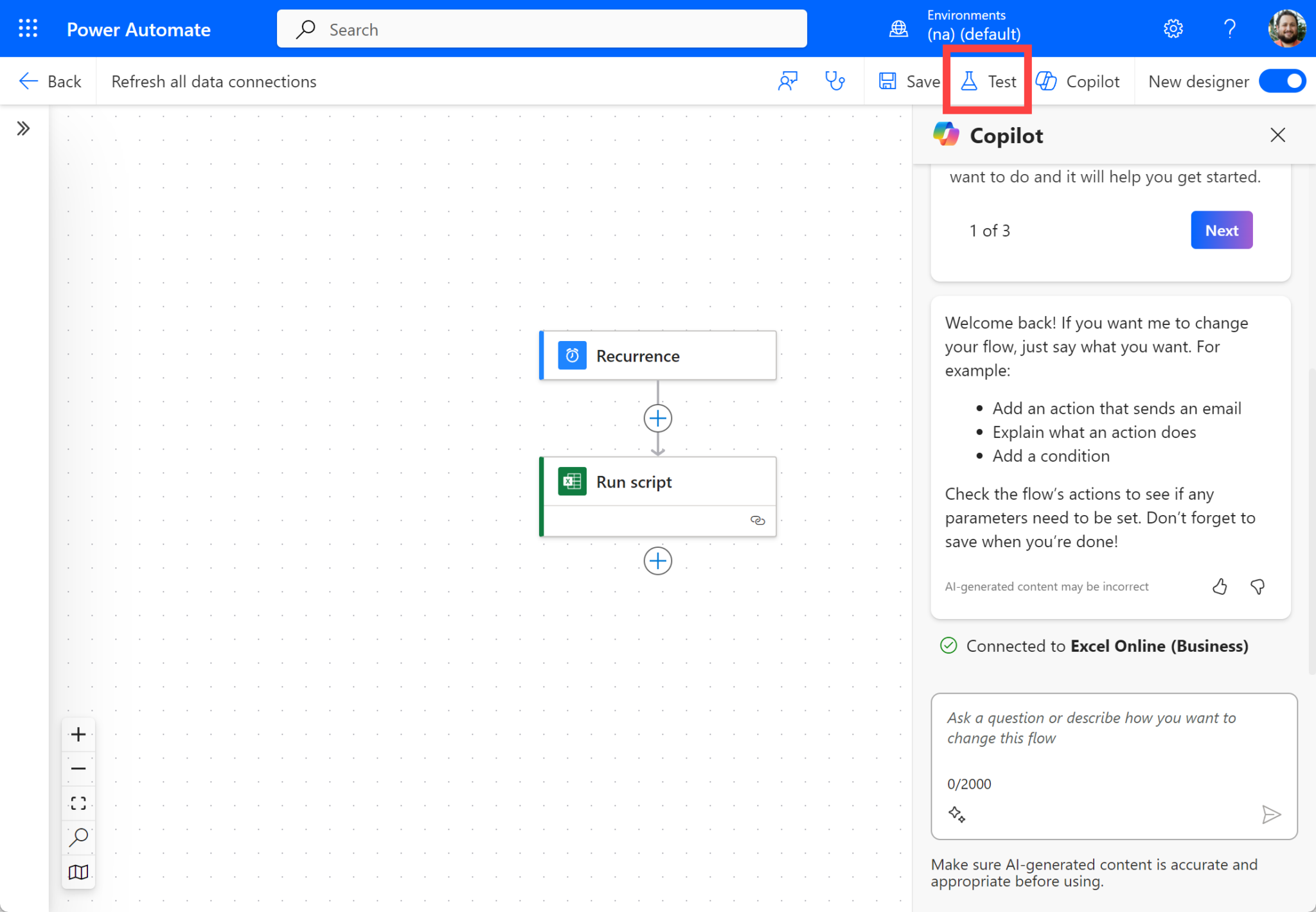Click the canvas search magnifier icon
Viewport: 1316px width, 912px height.
click(x=78, y=837)
